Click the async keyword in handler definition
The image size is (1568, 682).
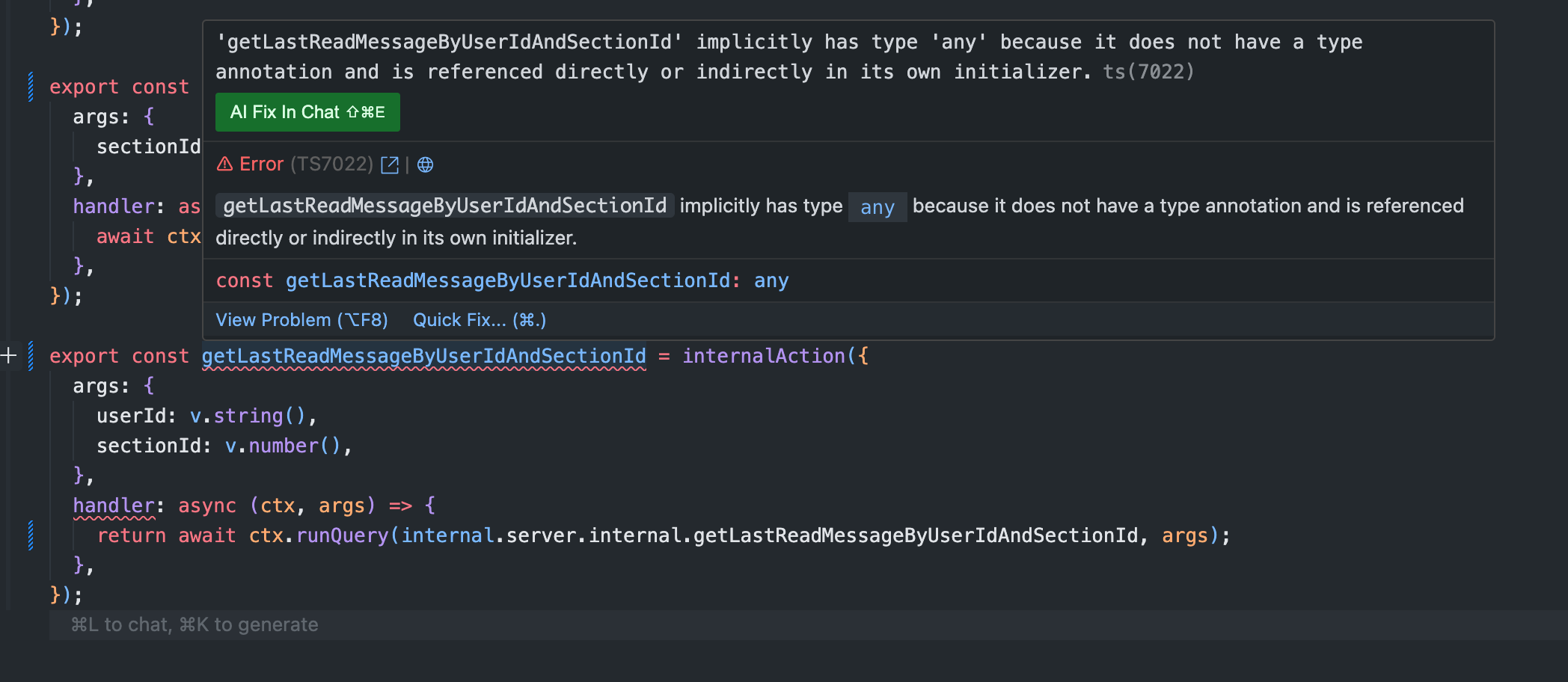click(207, 506)
